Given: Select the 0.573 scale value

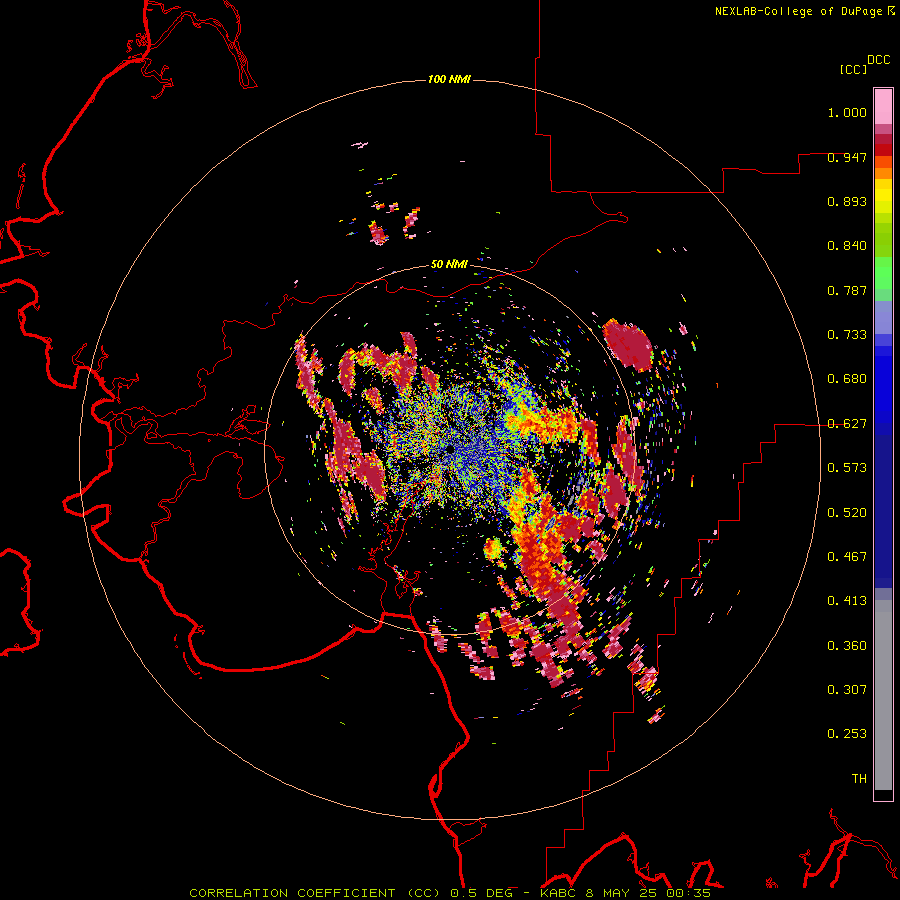Looking at the screenshot, I should [847, 468].
